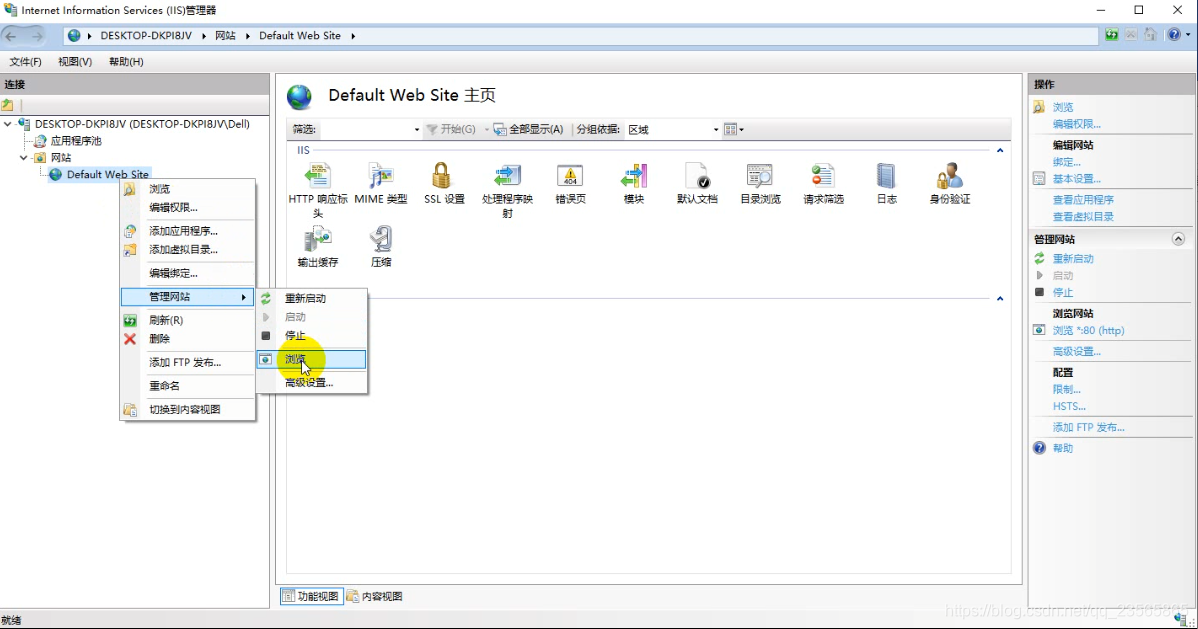This screenshot has height=629, width=1198.
Task: Open the 文件(F) menu
Action: point(25,62)
